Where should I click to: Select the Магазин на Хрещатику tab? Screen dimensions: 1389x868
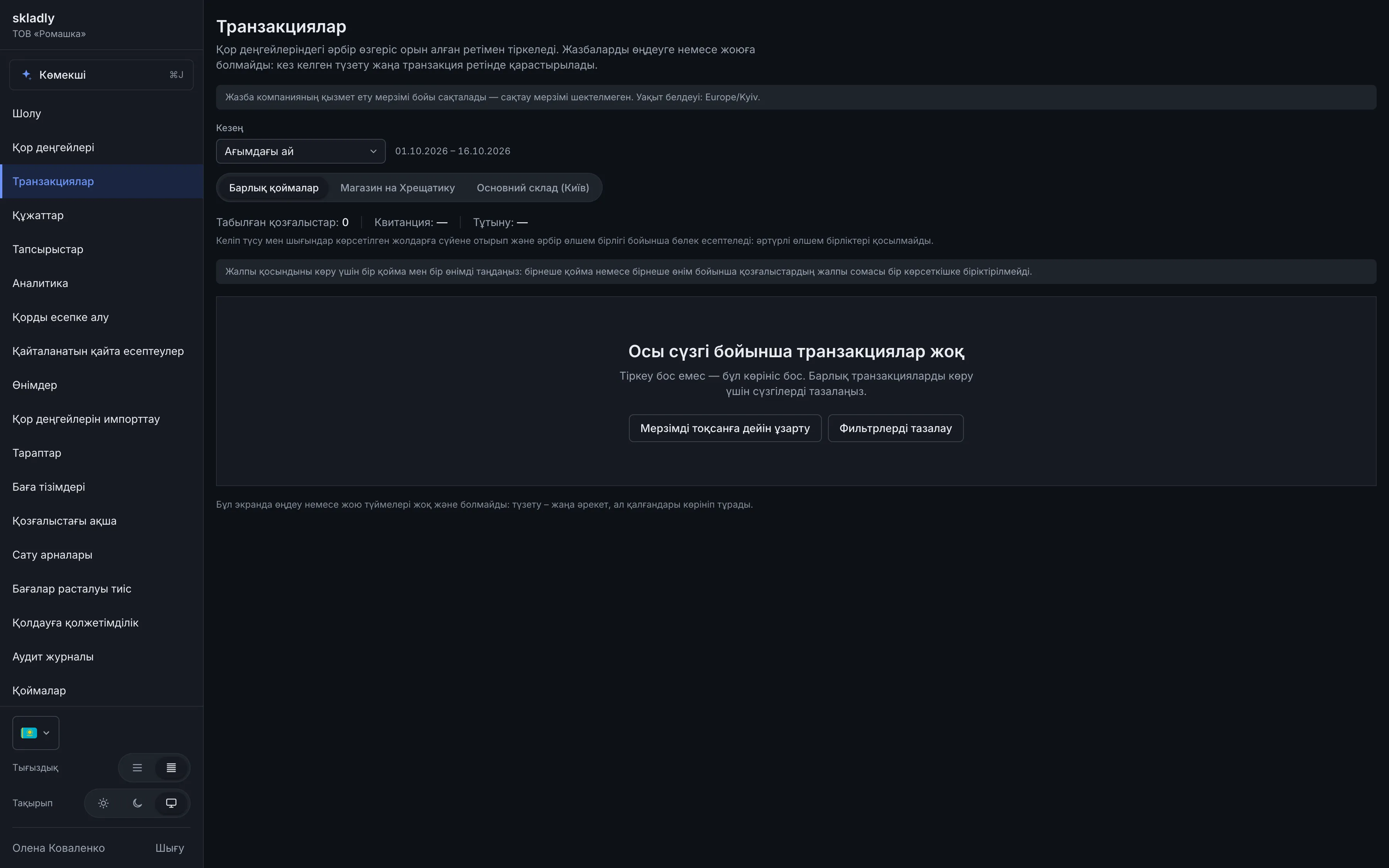pos(397,188)
